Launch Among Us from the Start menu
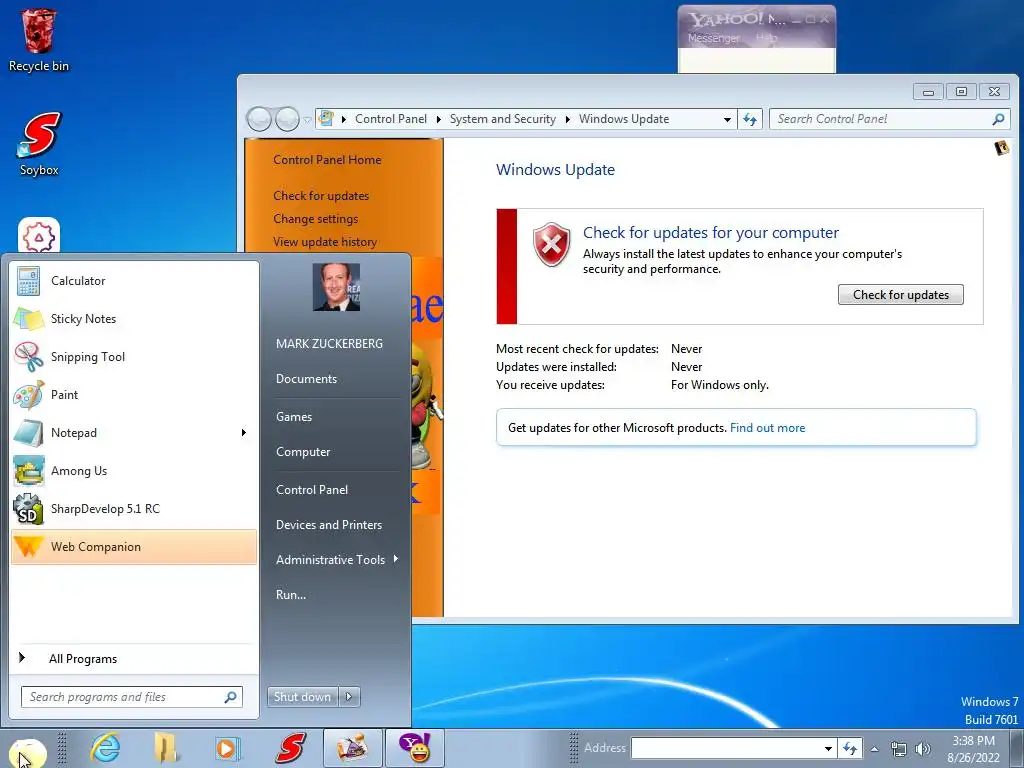This screenshot has height=768, width=1024. pyautogui.click(x=134, y=471)
